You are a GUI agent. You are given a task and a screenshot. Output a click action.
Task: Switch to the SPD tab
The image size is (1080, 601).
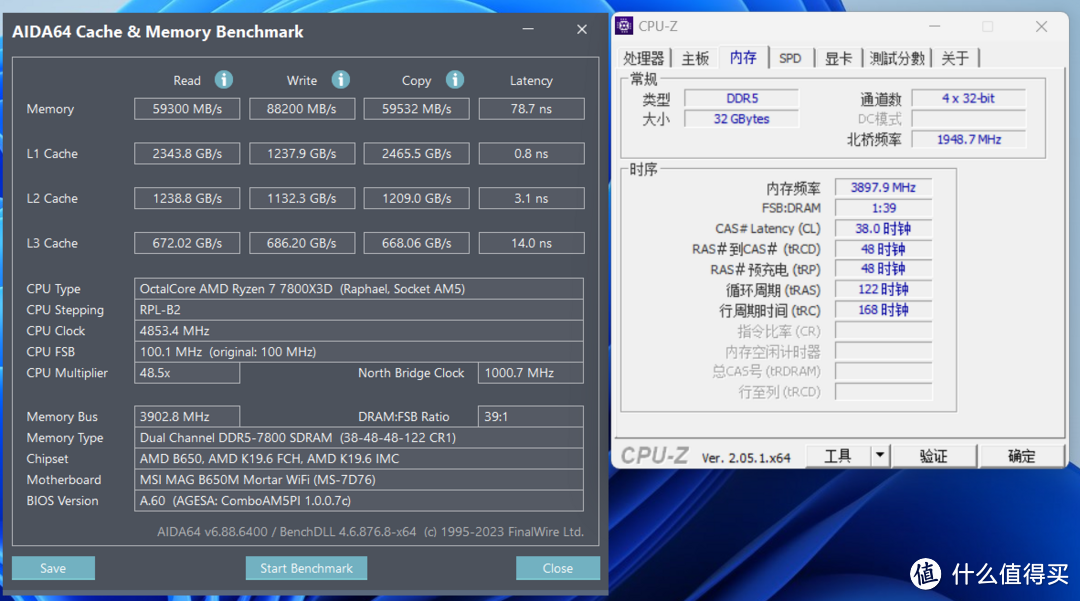coord(790,58)
